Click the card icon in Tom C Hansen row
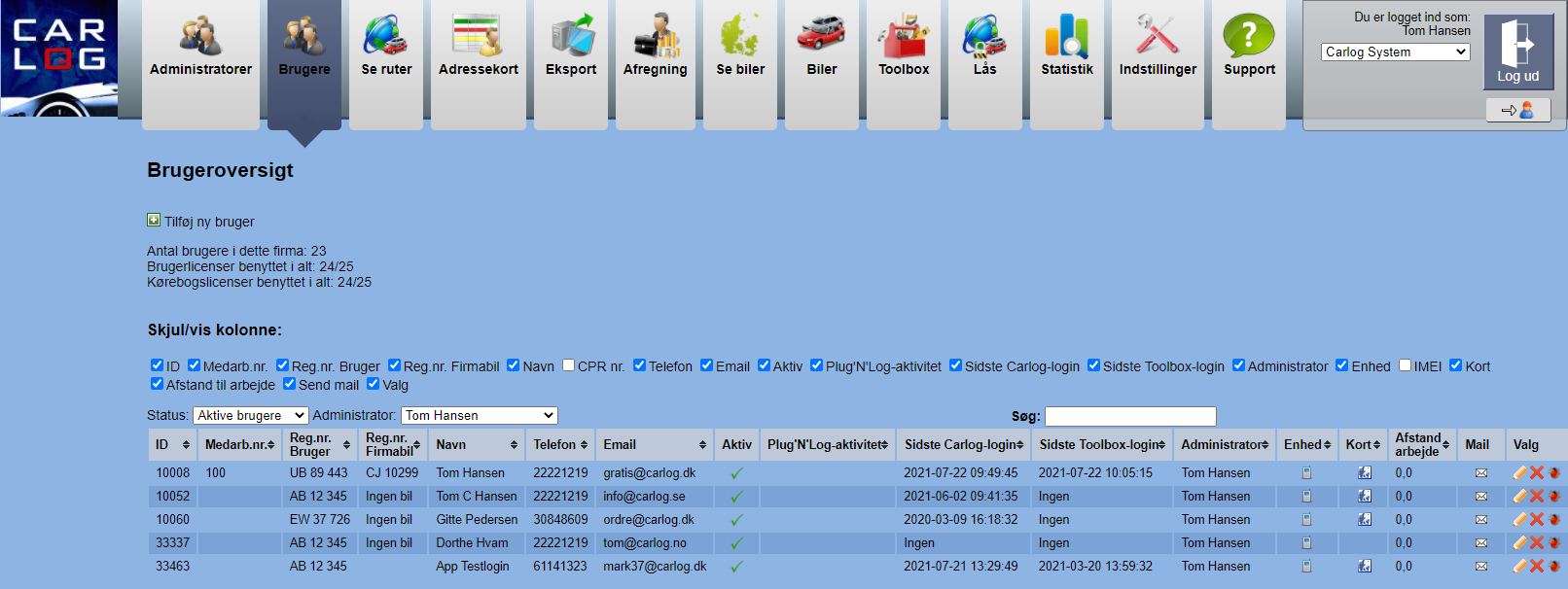 [x=1365, y=496]
